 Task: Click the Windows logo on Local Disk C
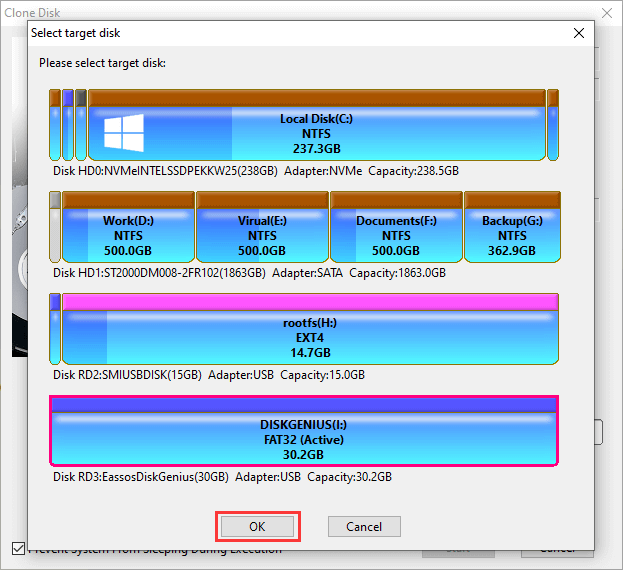coord(123,132)
